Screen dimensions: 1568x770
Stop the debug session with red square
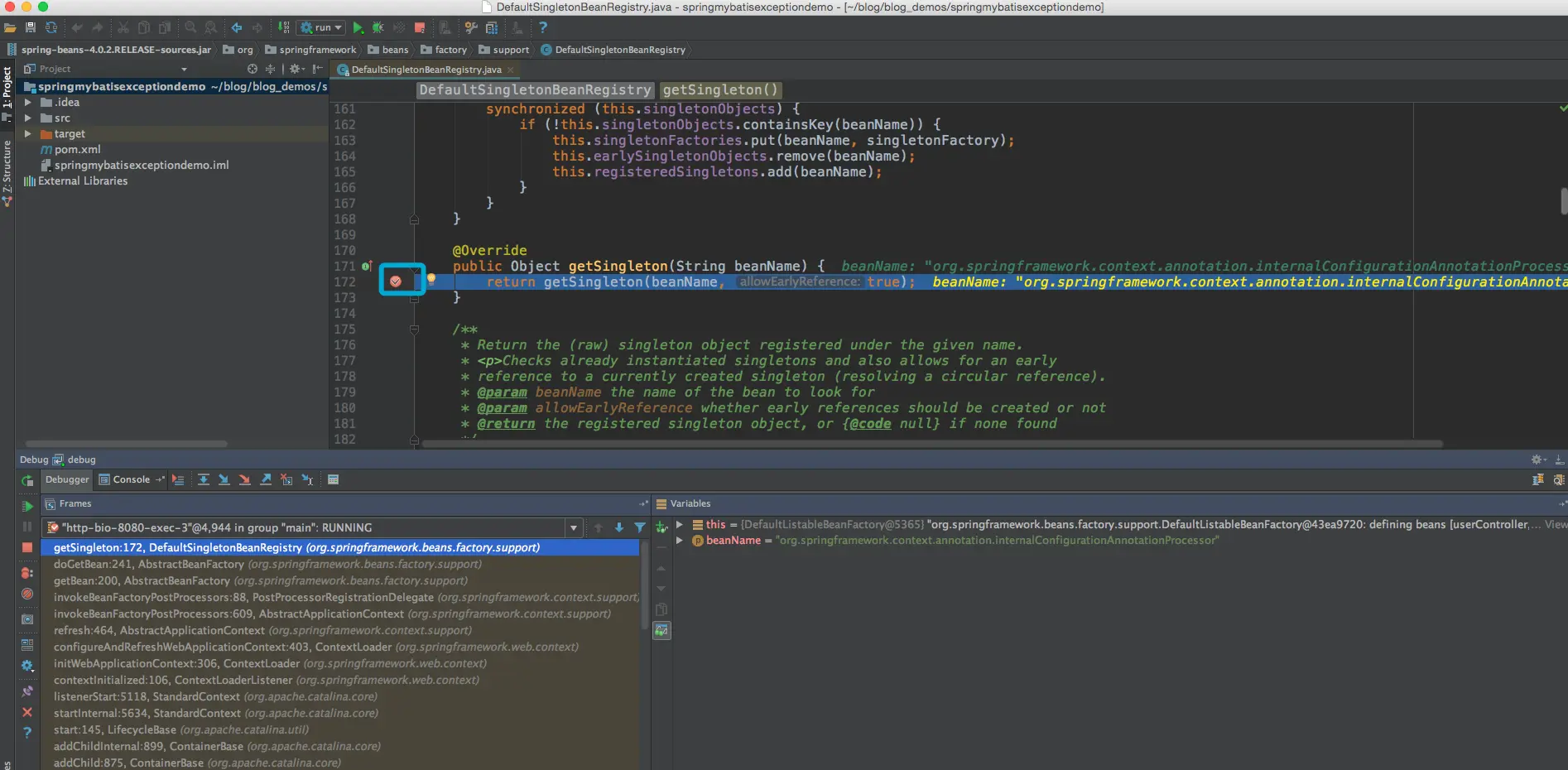click(x=27, y=548)
